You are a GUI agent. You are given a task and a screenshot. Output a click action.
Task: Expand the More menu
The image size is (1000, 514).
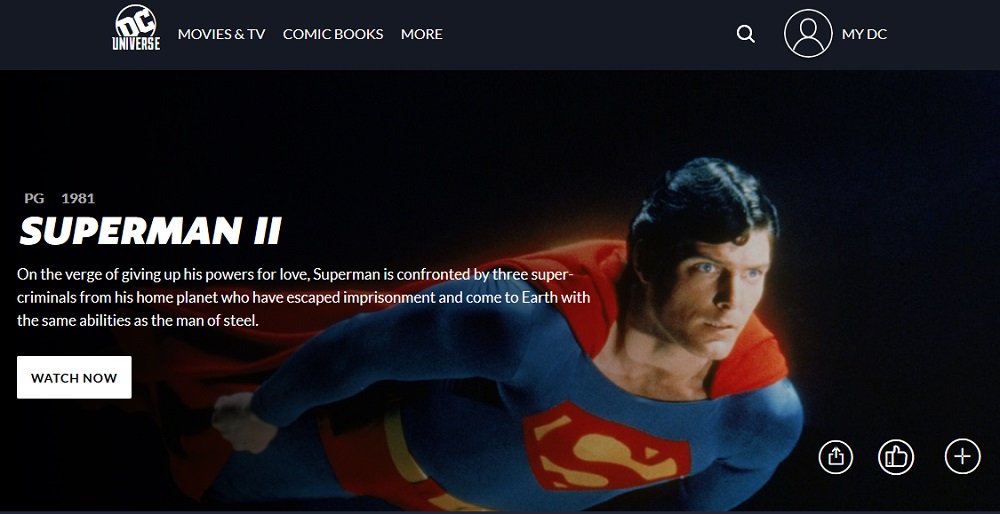[422, 34]
